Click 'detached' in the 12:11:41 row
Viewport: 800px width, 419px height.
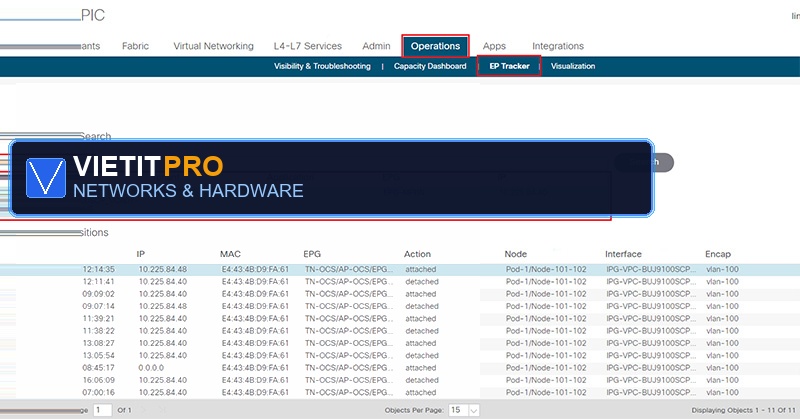[x=422, y=282]
